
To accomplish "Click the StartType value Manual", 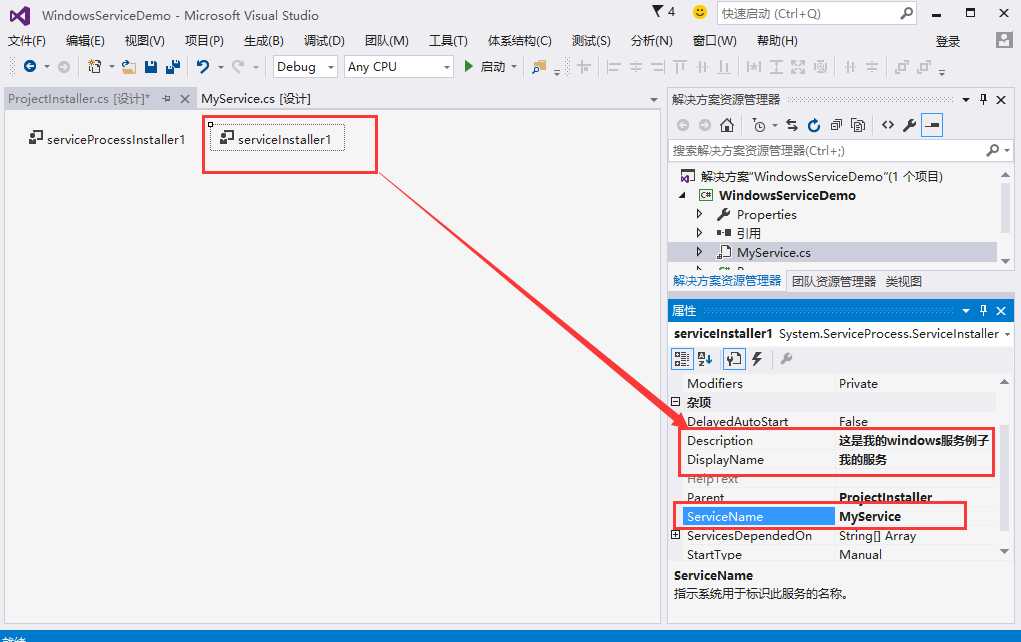I will (860, 554).
